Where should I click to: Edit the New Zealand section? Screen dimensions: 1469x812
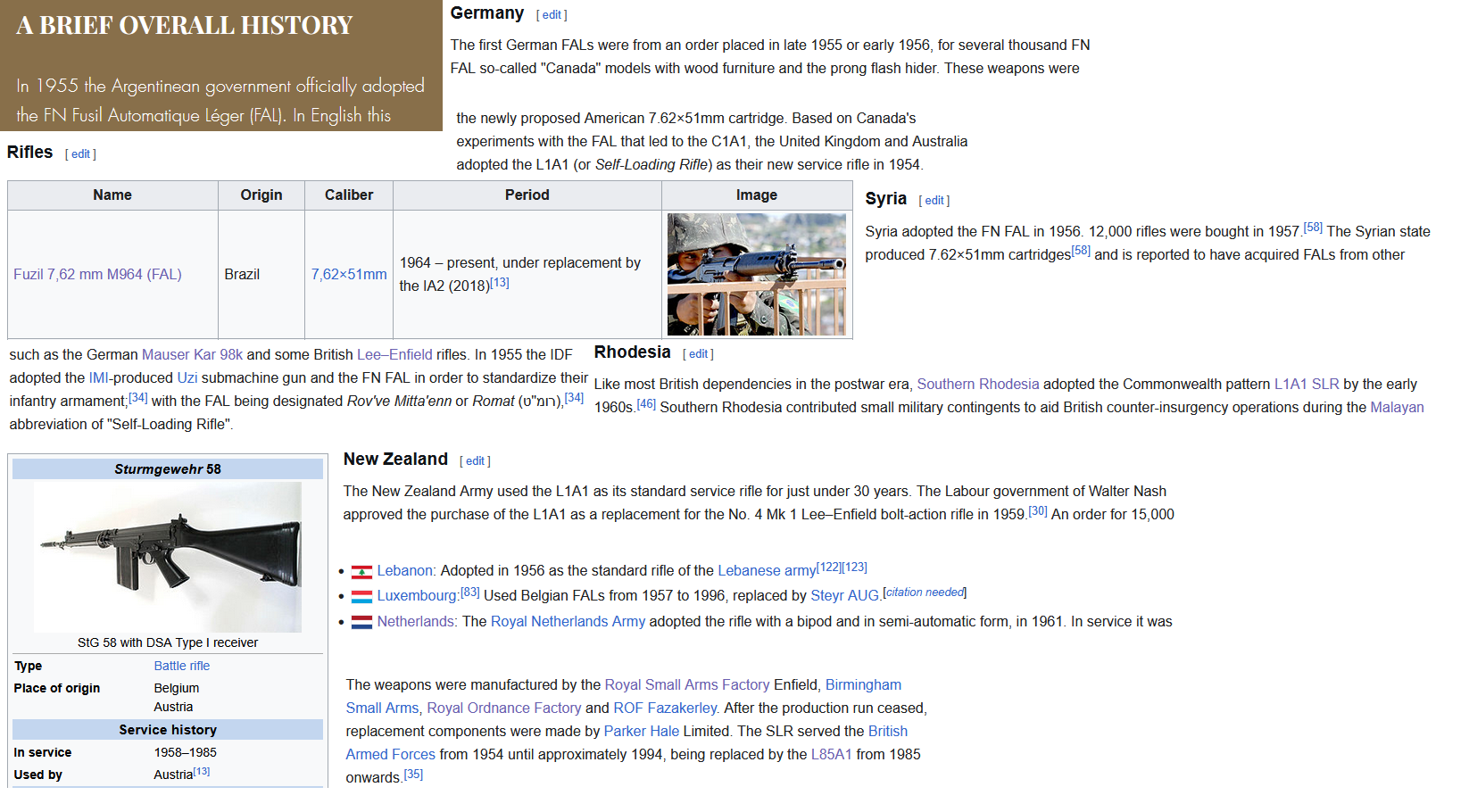click(x=475, y=461)
